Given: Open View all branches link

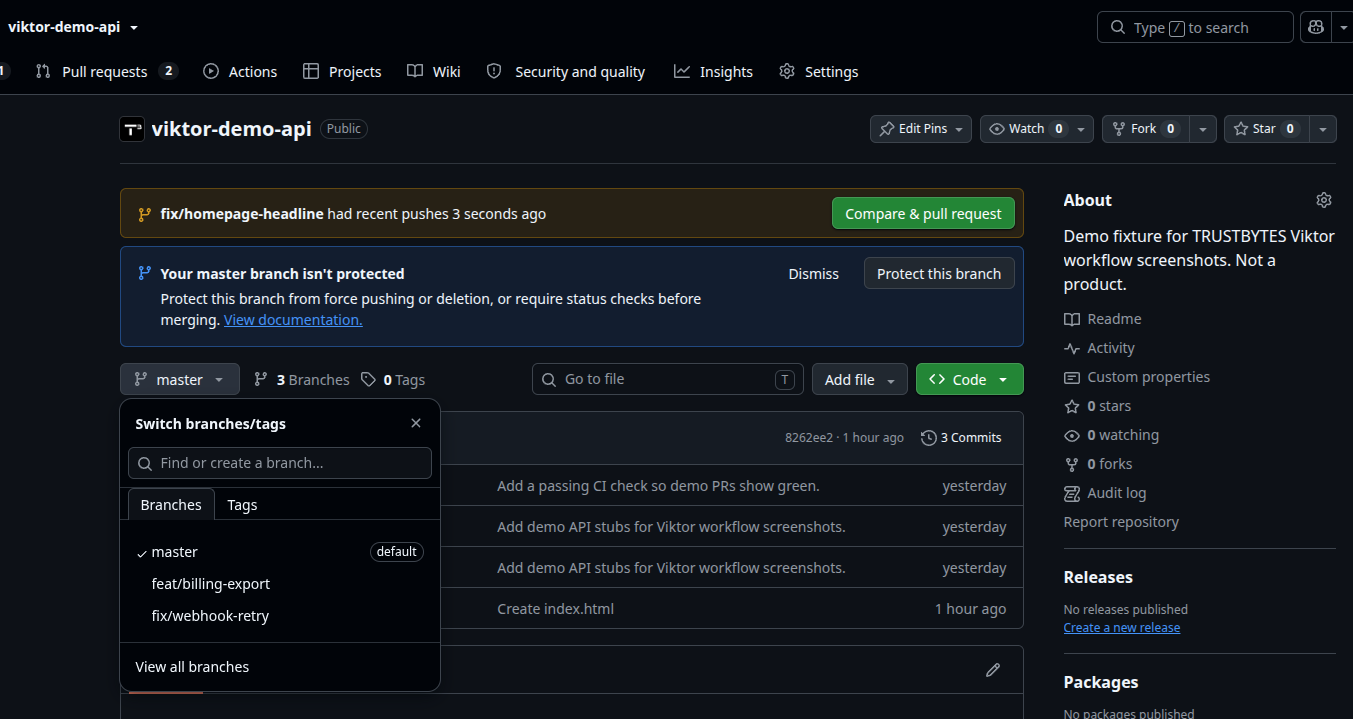Looking at the screenshot, I should pos(192,667).
